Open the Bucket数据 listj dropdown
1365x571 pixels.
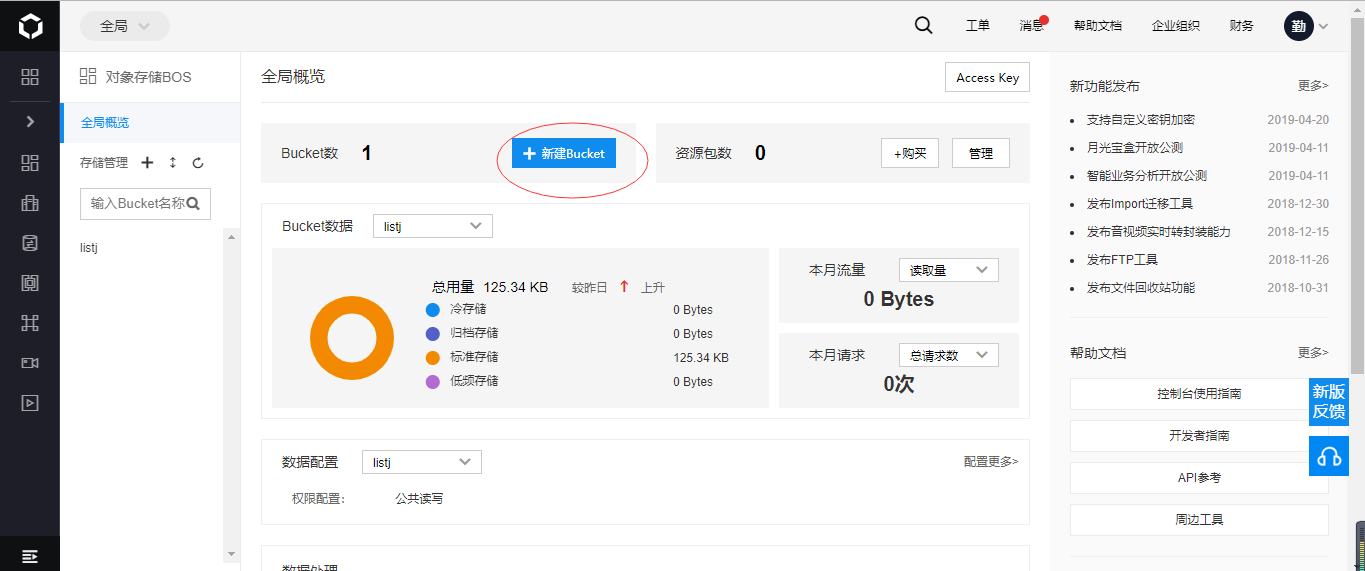pyautogui.click(x=433, y=226)
